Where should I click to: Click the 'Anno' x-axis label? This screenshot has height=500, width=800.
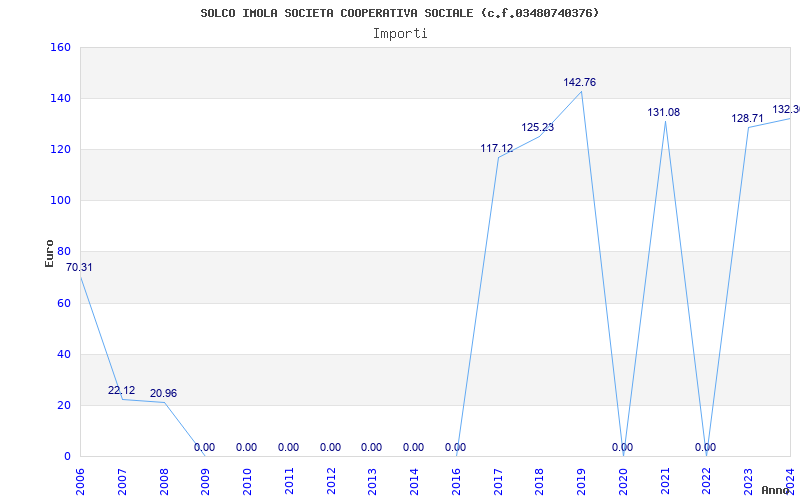pyautogui.click(x=776, y=490)
